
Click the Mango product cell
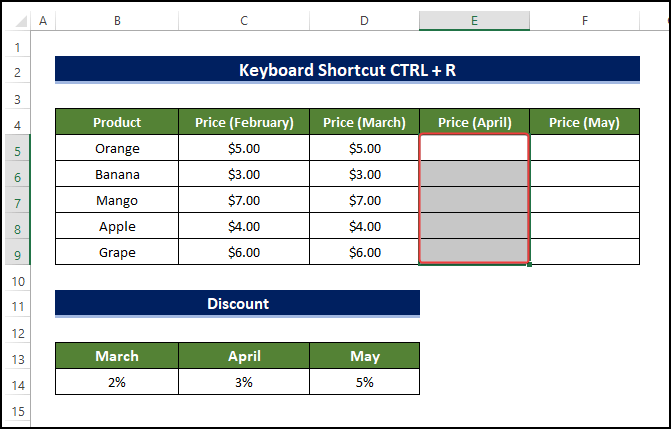click(x=117, y=201)
